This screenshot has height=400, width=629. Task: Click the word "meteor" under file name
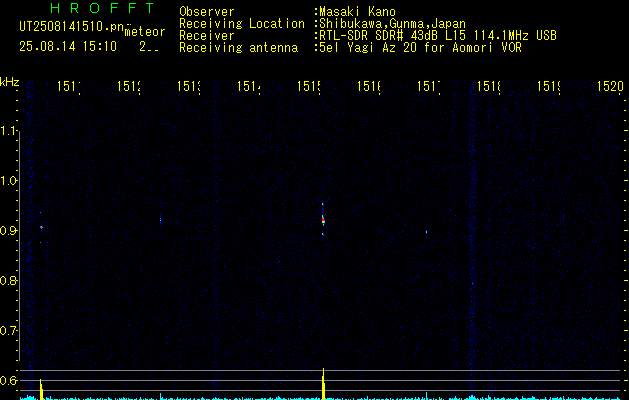145,32
